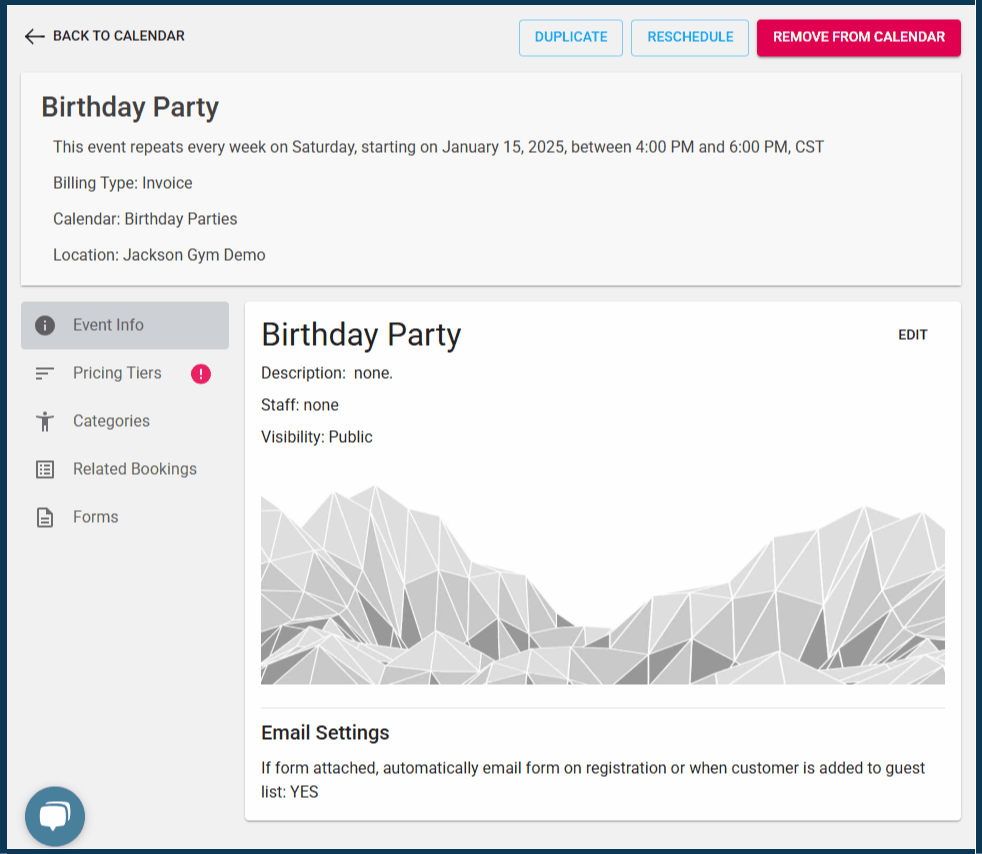Click the Categories person icon
The width and height of the screenshot is (982, 854).
pyautogui.click(x=45, y=421)
